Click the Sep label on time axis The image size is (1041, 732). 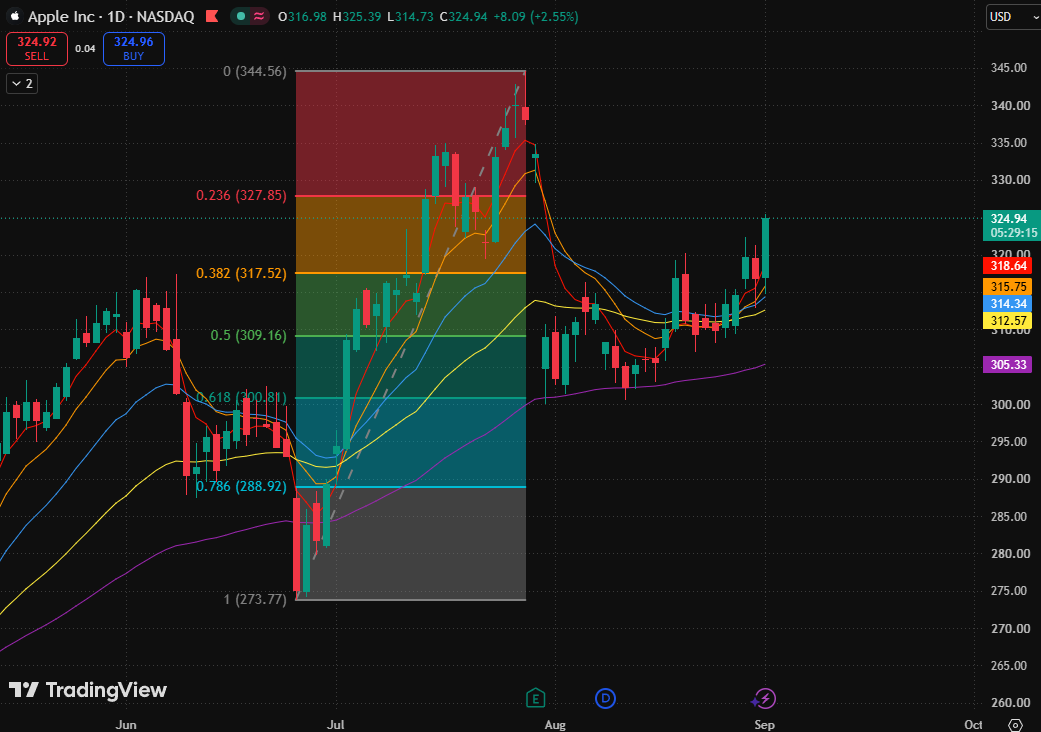(x=764, y=725)
